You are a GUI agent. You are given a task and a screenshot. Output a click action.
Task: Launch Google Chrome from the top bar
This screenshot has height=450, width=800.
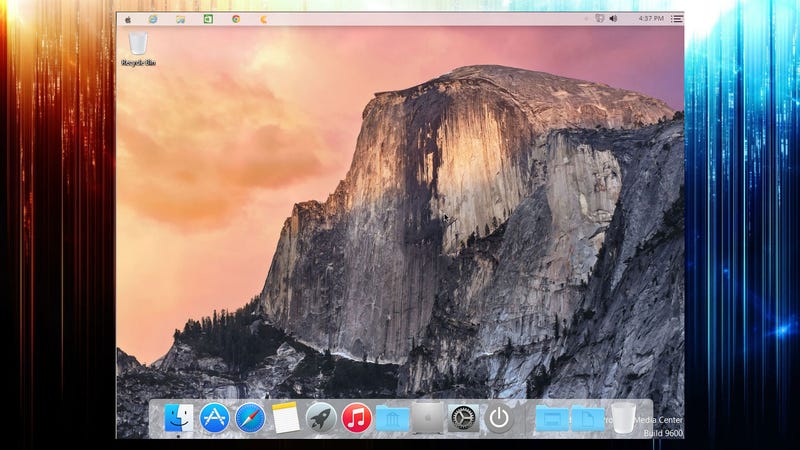coord(236,19)
